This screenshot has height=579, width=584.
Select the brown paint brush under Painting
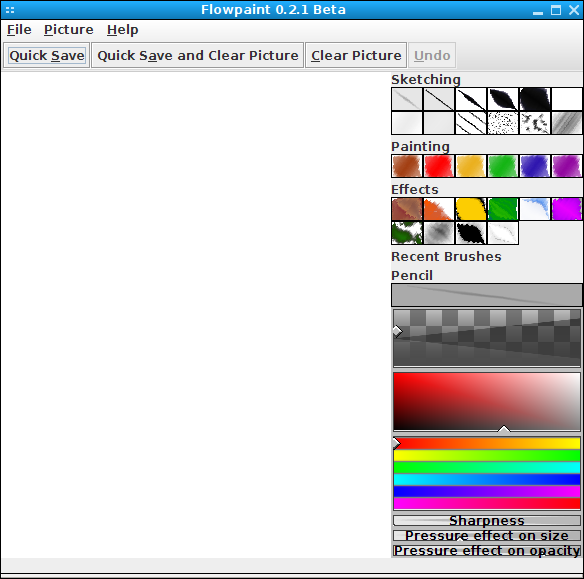407,166
